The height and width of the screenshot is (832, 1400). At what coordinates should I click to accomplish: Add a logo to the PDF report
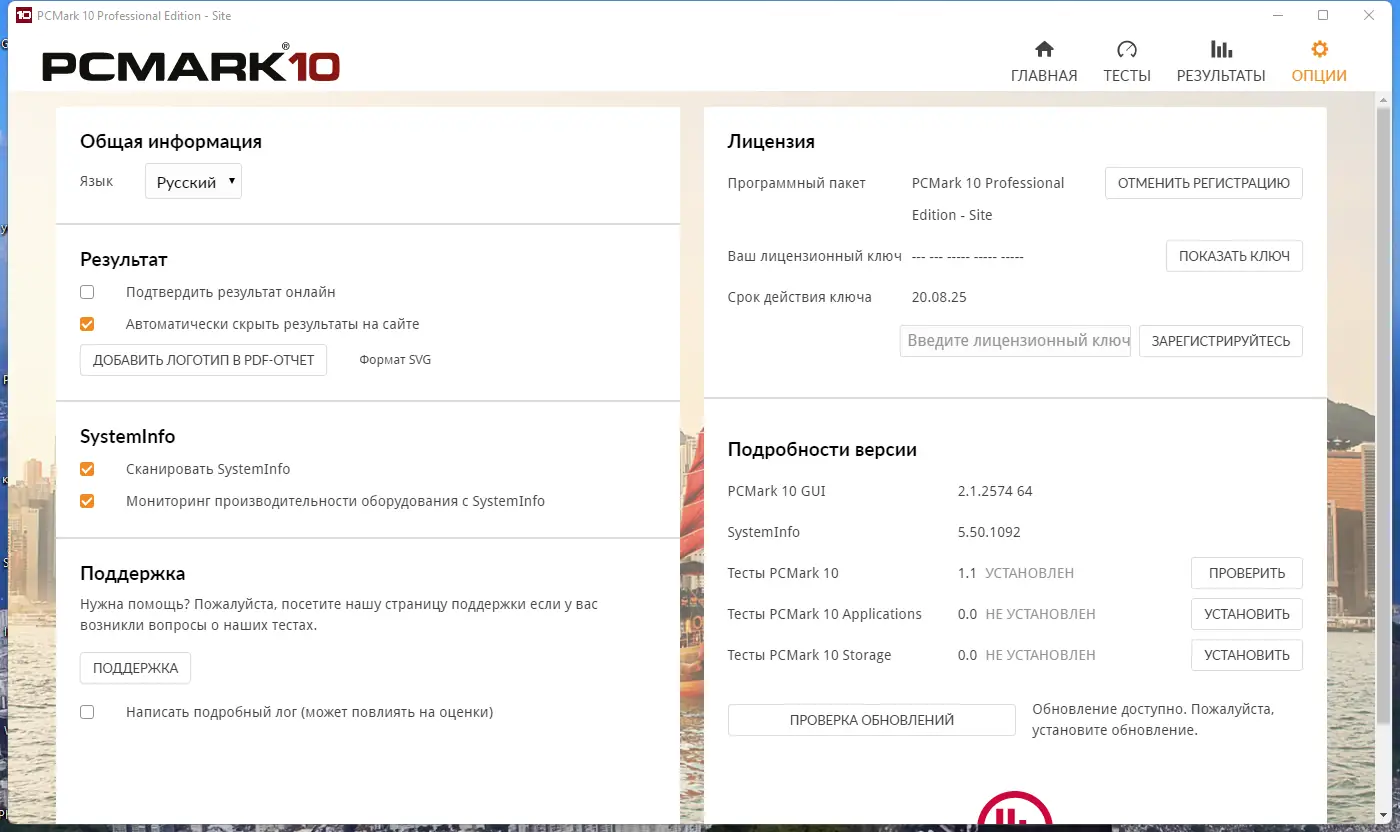pos(203,359)
